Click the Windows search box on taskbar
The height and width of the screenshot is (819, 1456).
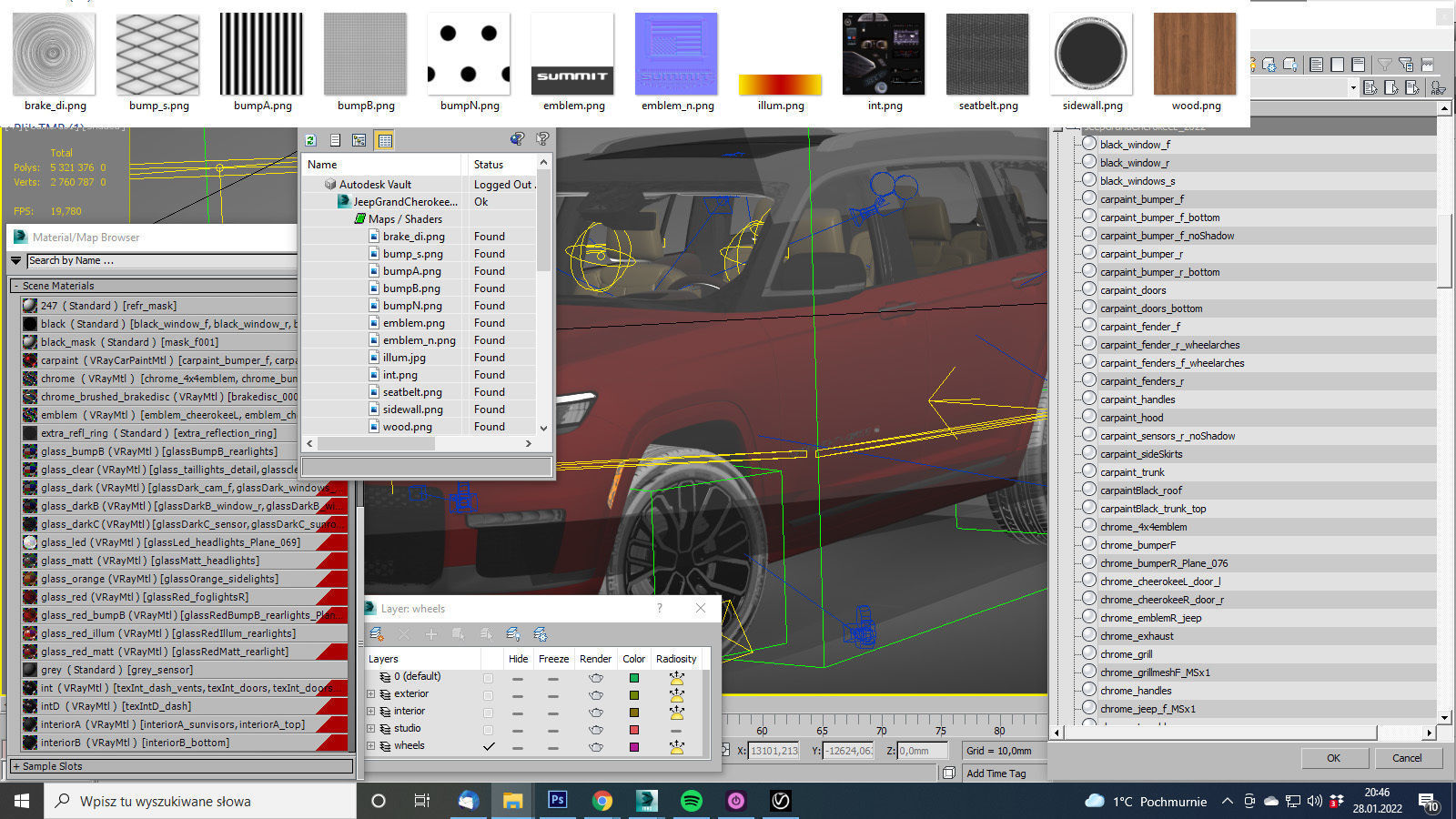[x=200, y=801]
